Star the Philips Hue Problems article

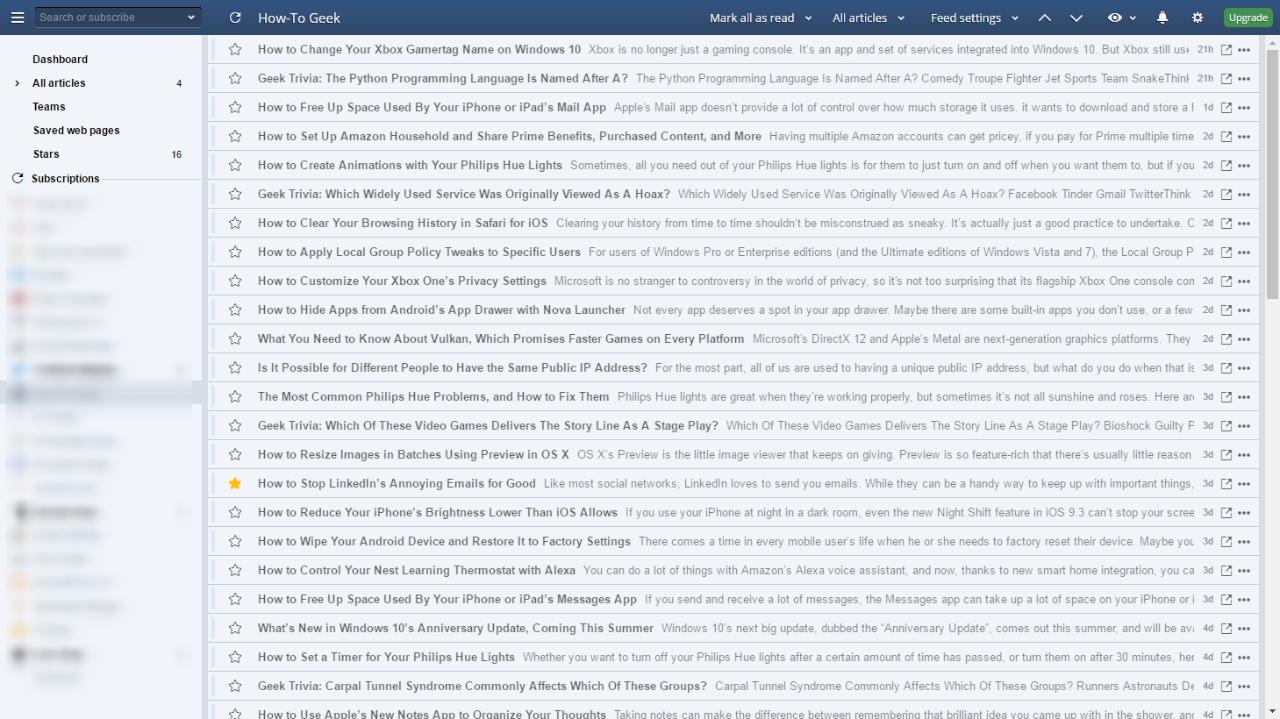tap(235, 396)
